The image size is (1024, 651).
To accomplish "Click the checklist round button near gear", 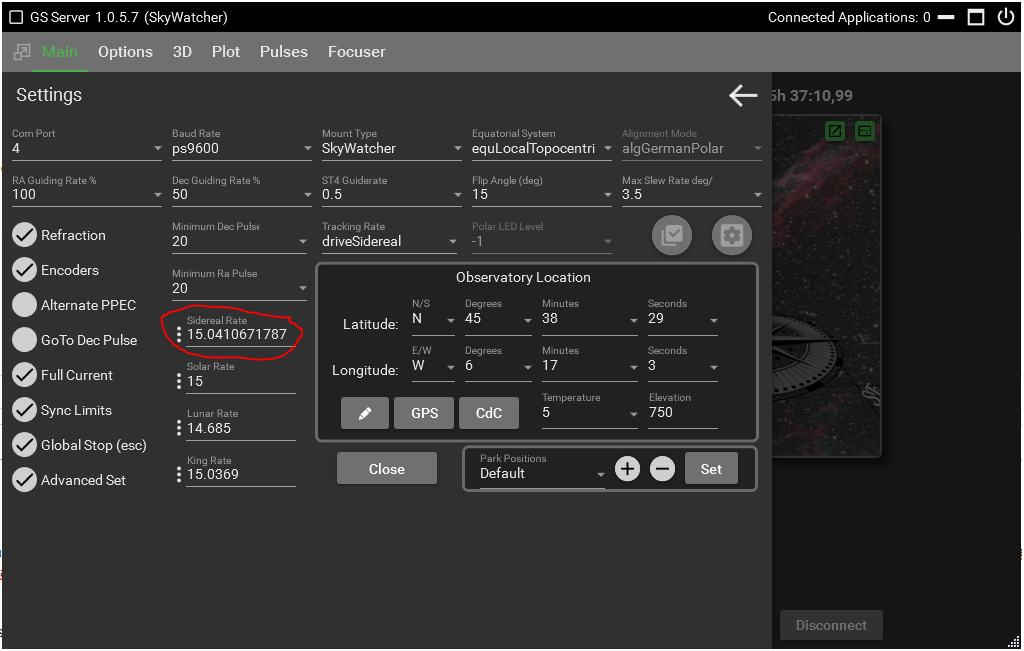I will 671,235.
